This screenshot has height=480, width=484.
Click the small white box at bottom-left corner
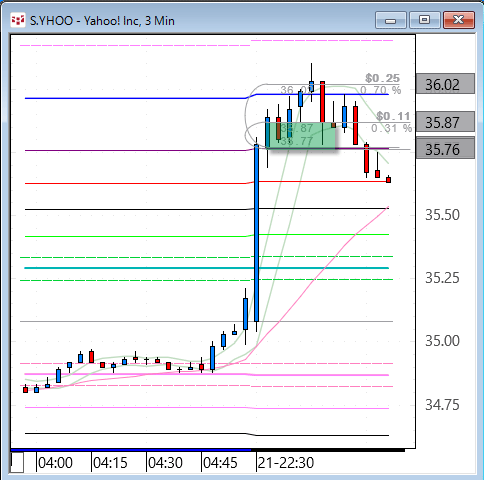click(x=17, y=462)
